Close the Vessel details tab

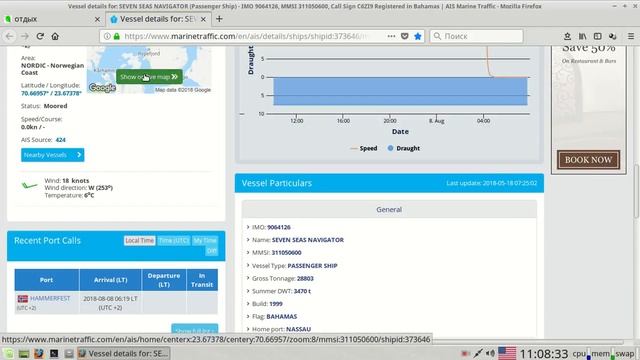tap(203, 19)
